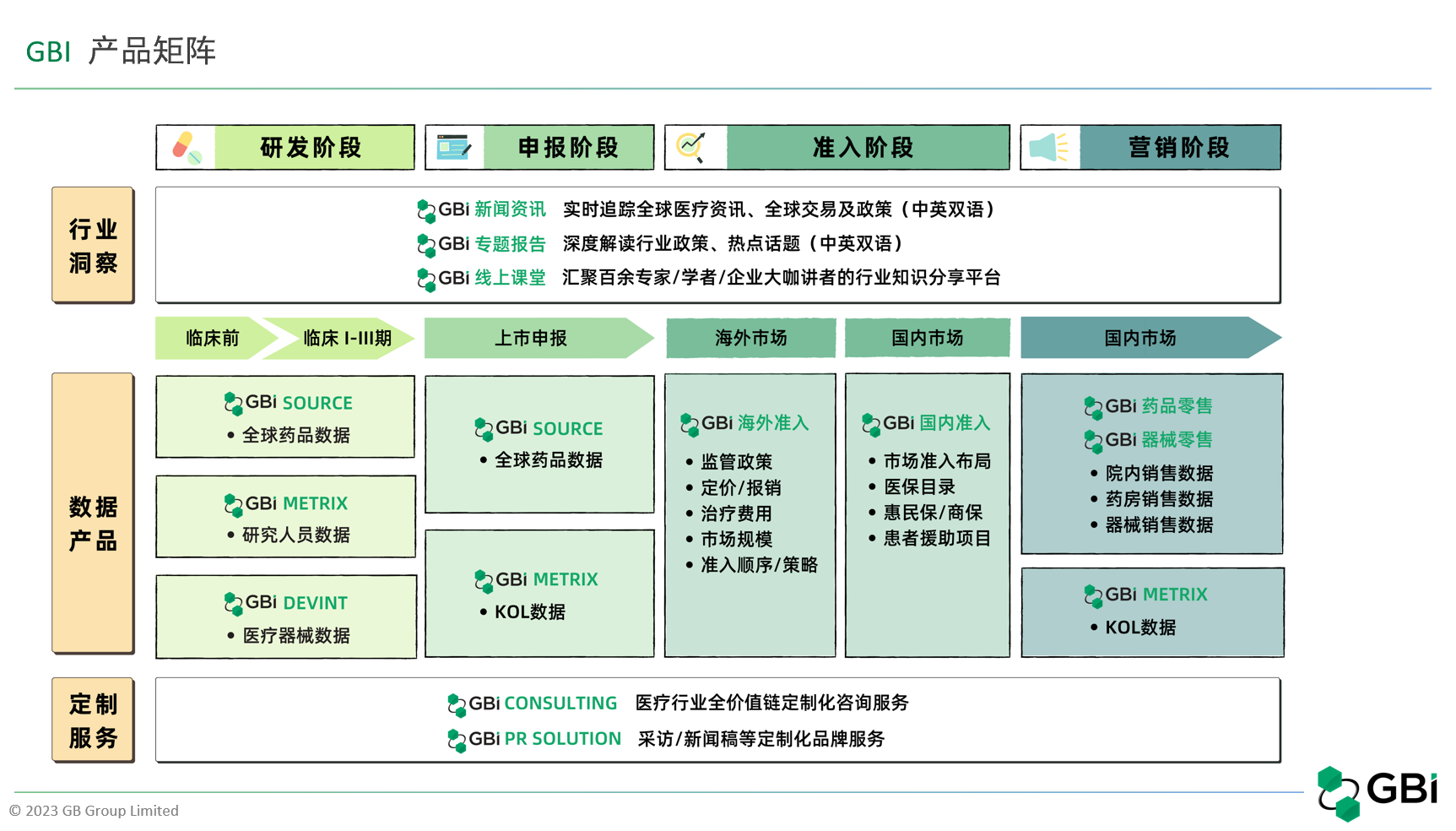Switch to the 申报阶段 section header

567,146
